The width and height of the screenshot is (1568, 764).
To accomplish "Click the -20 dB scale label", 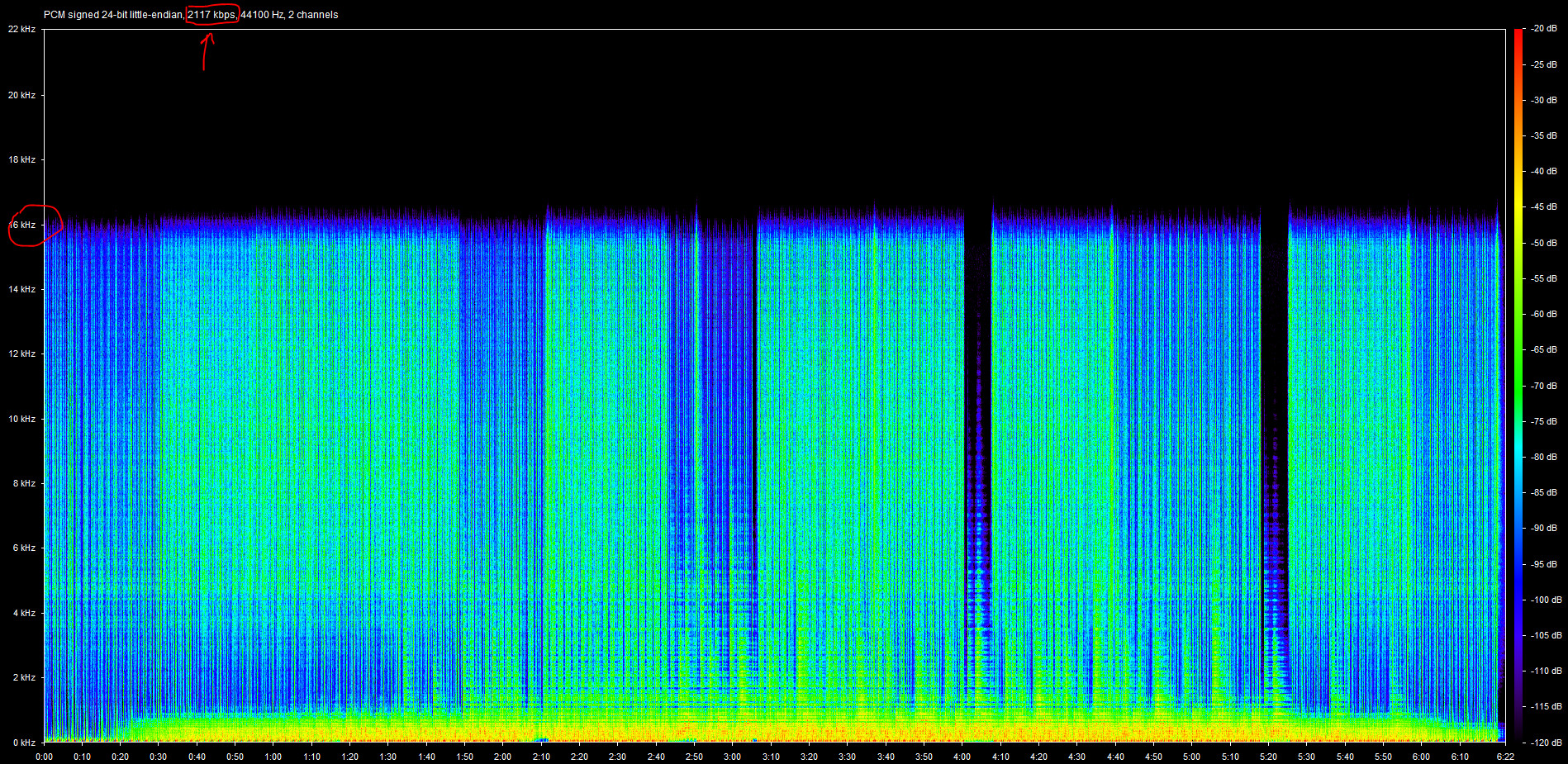I will (x=1544, y=28).
